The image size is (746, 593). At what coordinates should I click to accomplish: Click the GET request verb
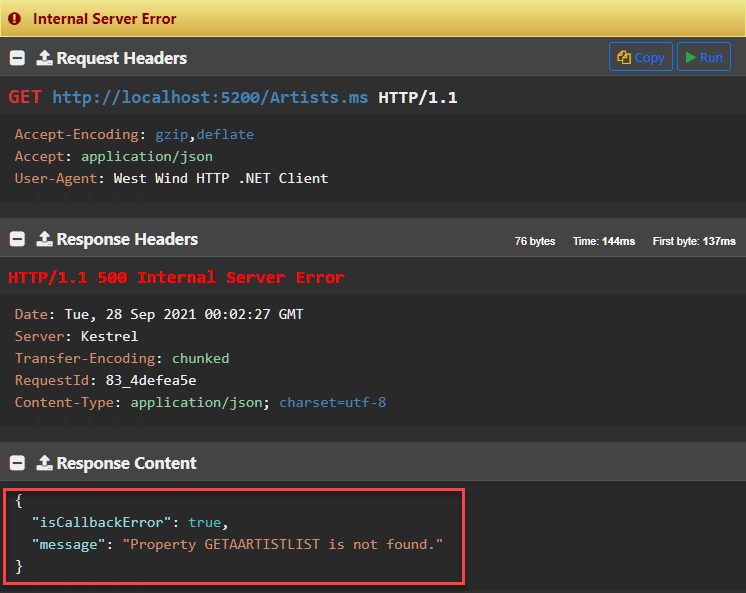[x=26, y=97]
